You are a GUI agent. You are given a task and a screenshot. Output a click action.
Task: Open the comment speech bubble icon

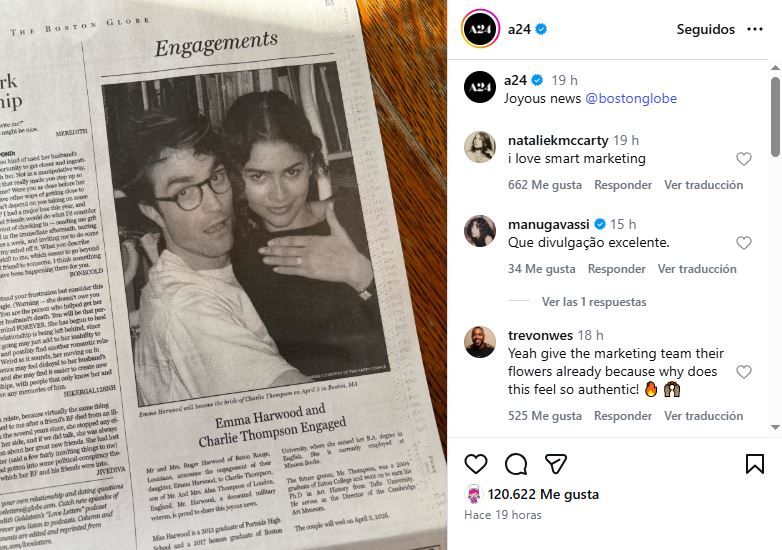(x=516, y=464)
